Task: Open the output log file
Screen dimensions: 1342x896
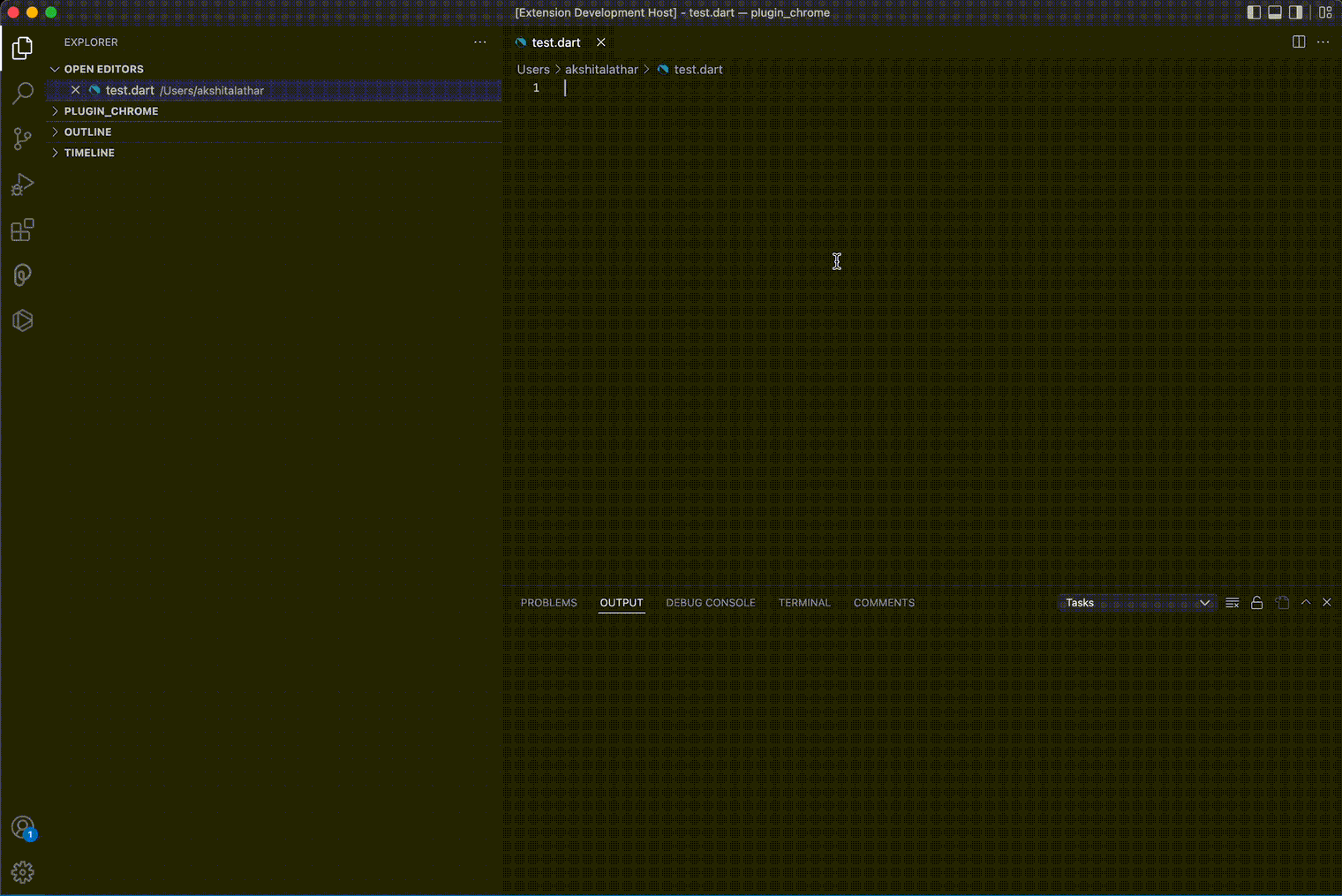Action: pyautogui.click(x=1282, y=603)
